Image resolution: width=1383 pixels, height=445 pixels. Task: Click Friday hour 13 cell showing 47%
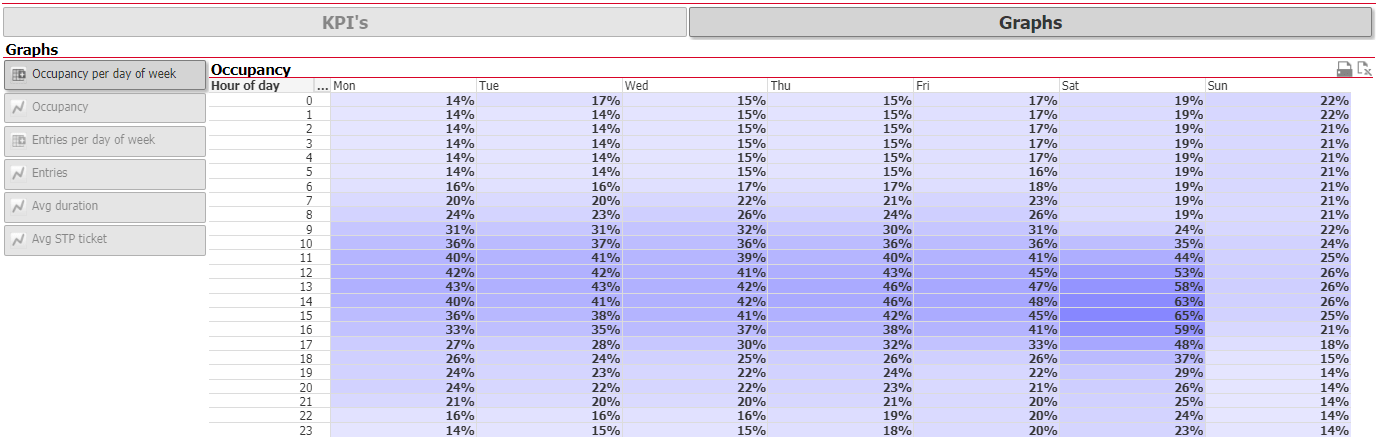[987, 286]
